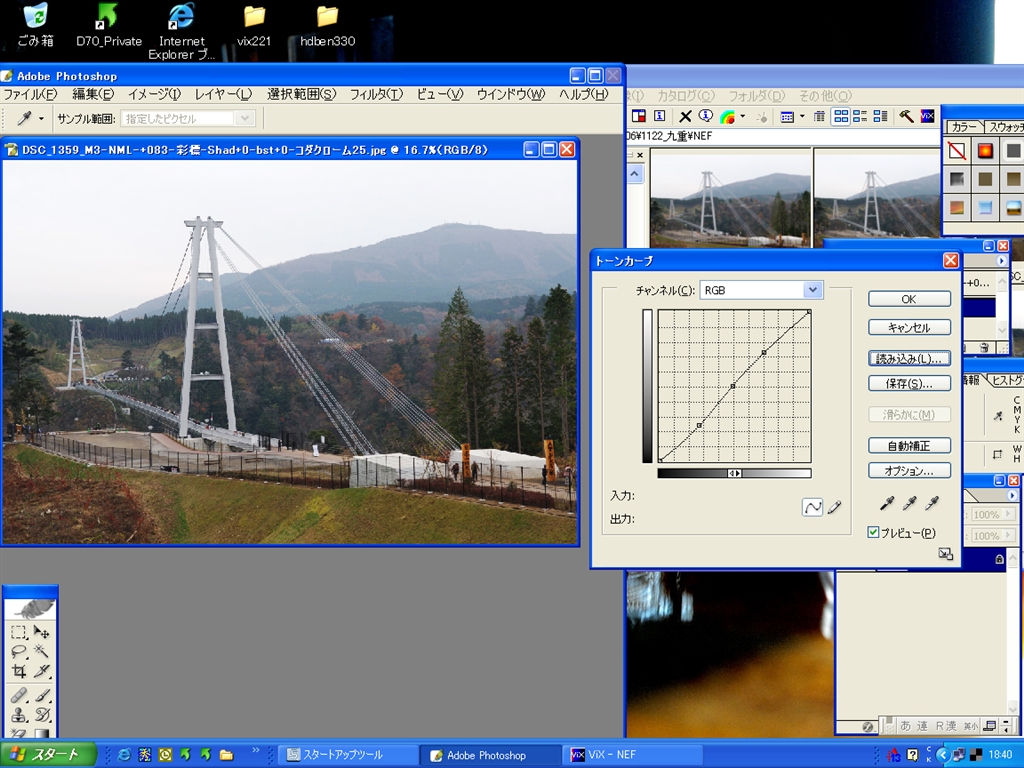Select the Magic Wand tool
1024x768 pixels.
tap(42, 651)
